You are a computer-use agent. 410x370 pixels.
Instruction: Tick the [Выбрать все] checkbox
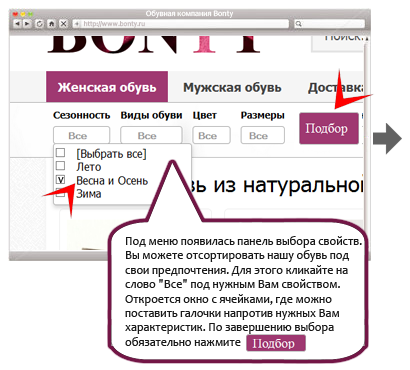[60, 153]
